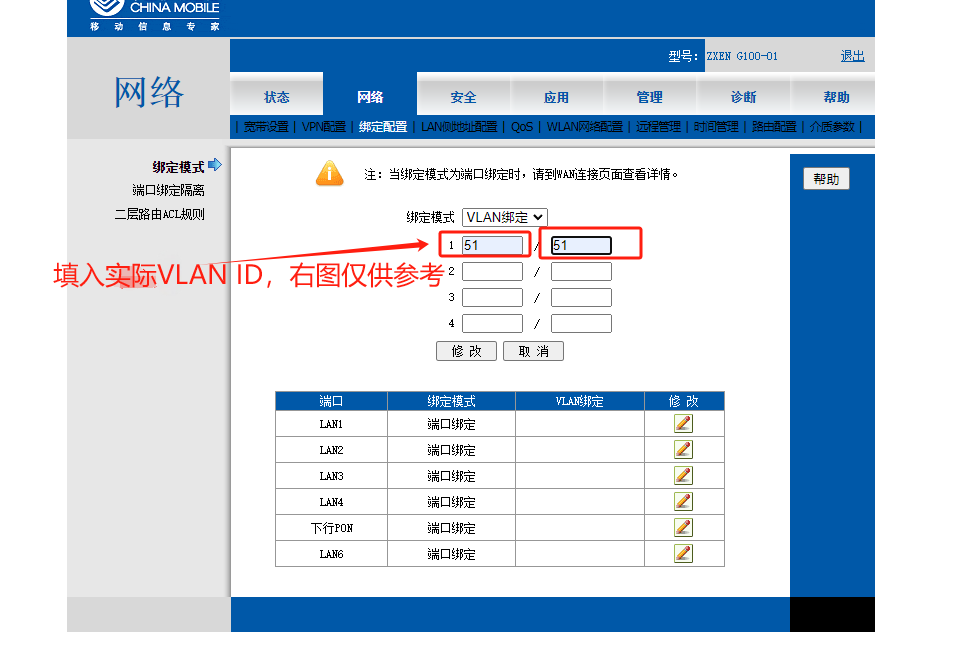Click the second VLAN field of row 2
Screen dimensions: 957x656
[x=581, y=272]
